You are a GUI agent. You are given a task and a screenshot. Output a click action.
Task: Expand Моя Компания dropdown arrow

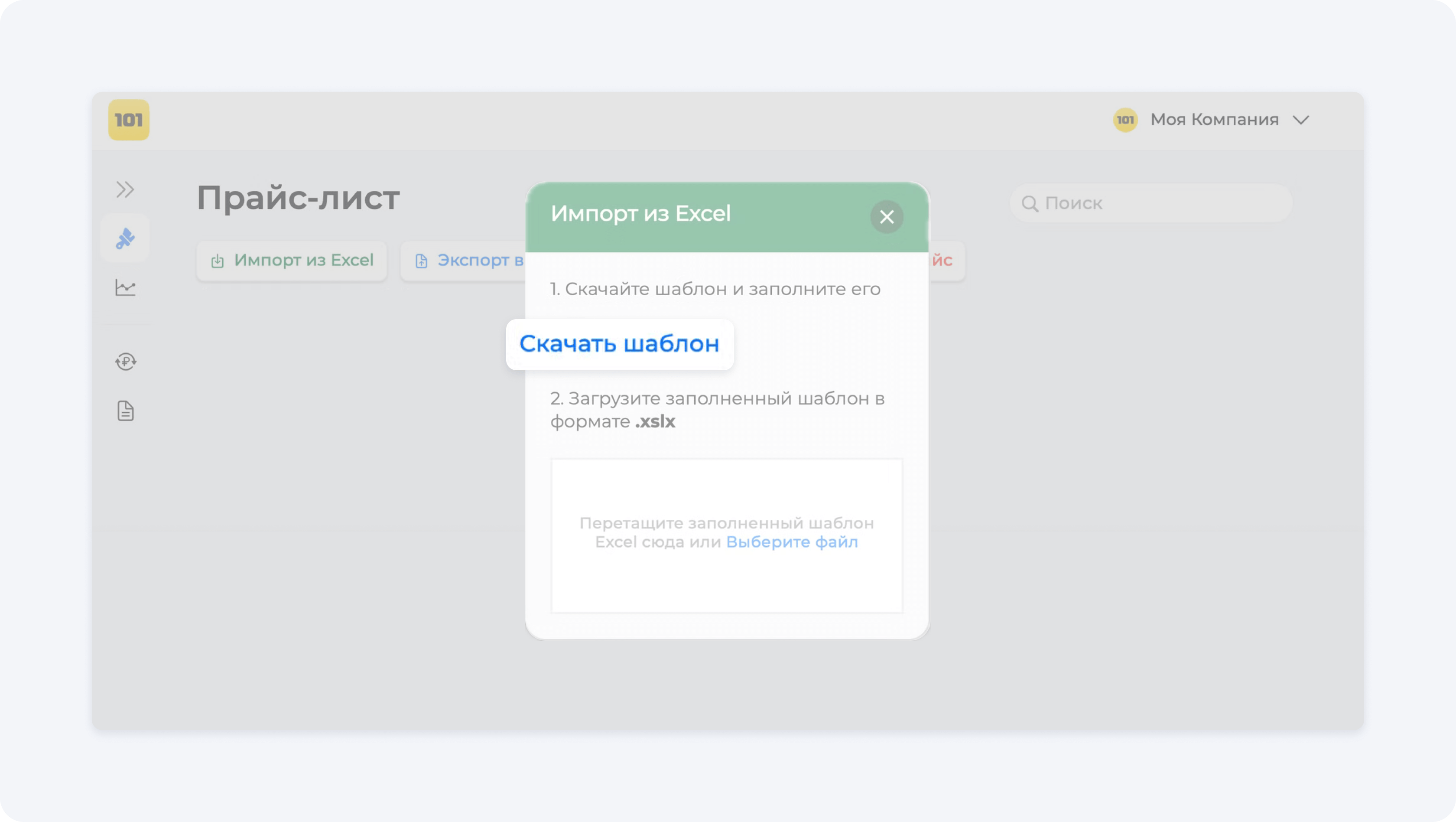[x=1300, y=120]
